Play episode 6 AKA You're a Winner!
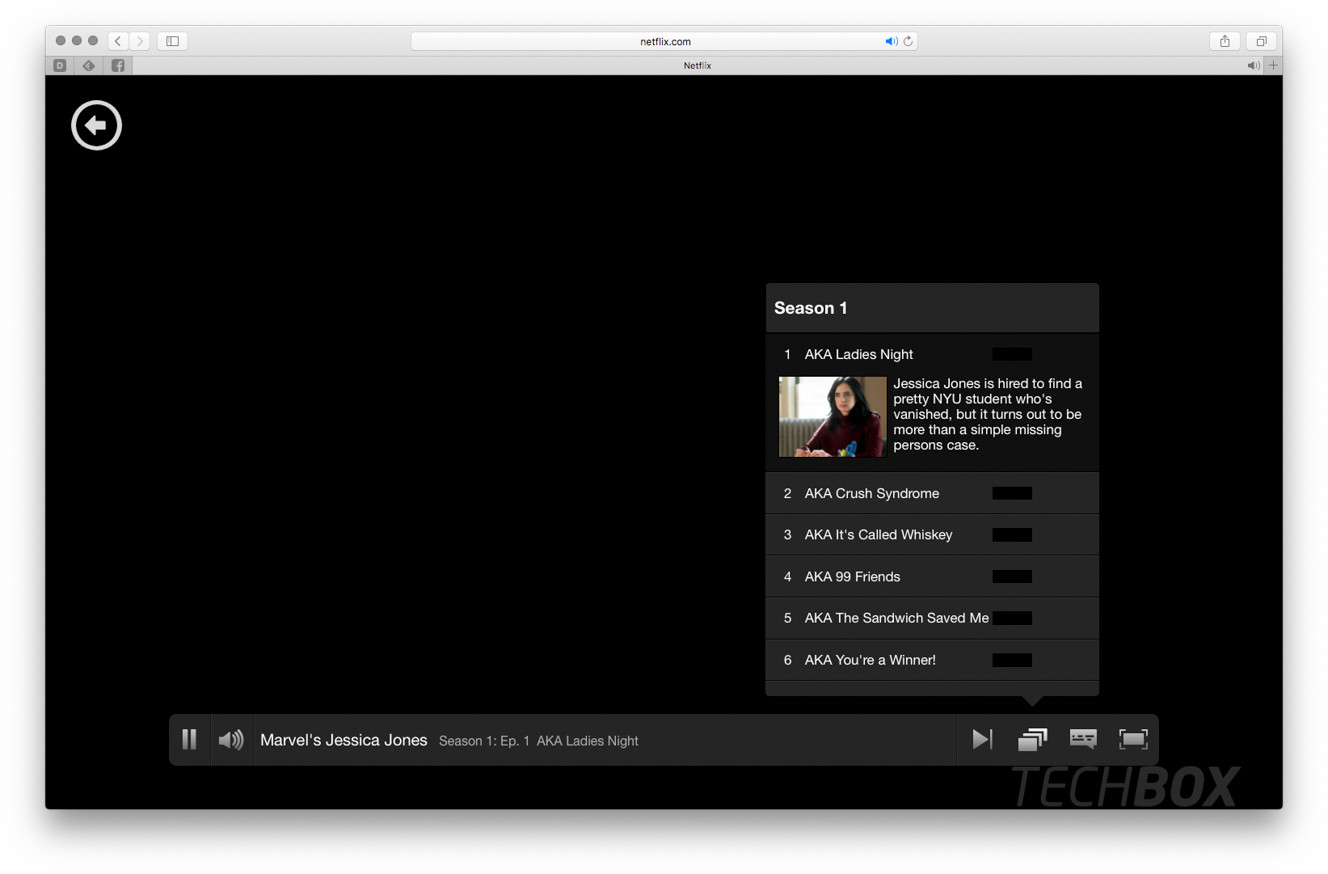The height and width of the screenshot is (874, 1328). (932, 660)
